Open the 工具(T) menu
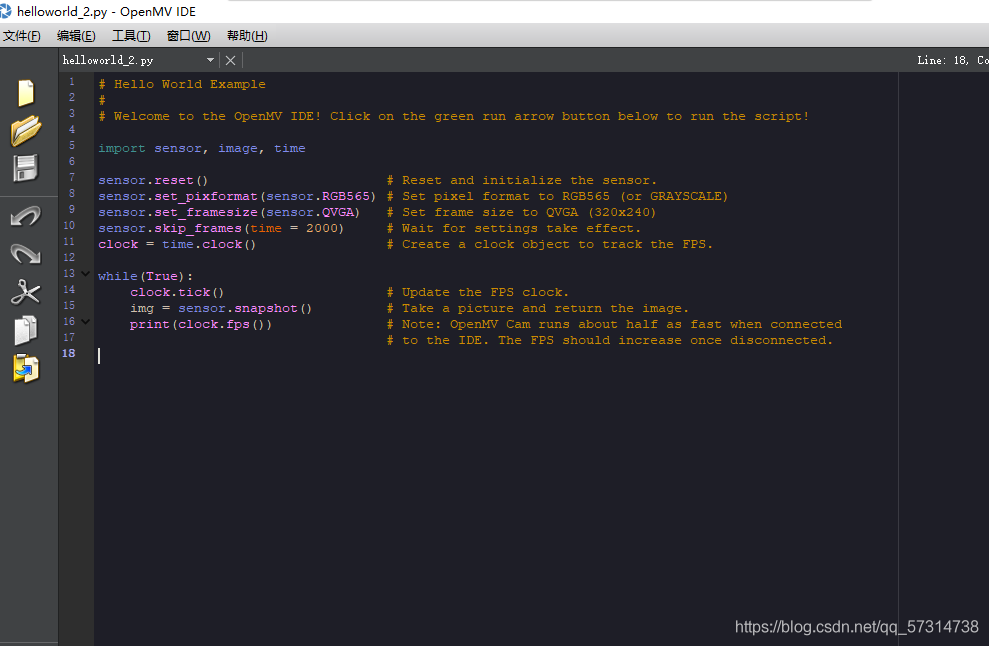This screenshot has height=646, width=989. [131, 36]
